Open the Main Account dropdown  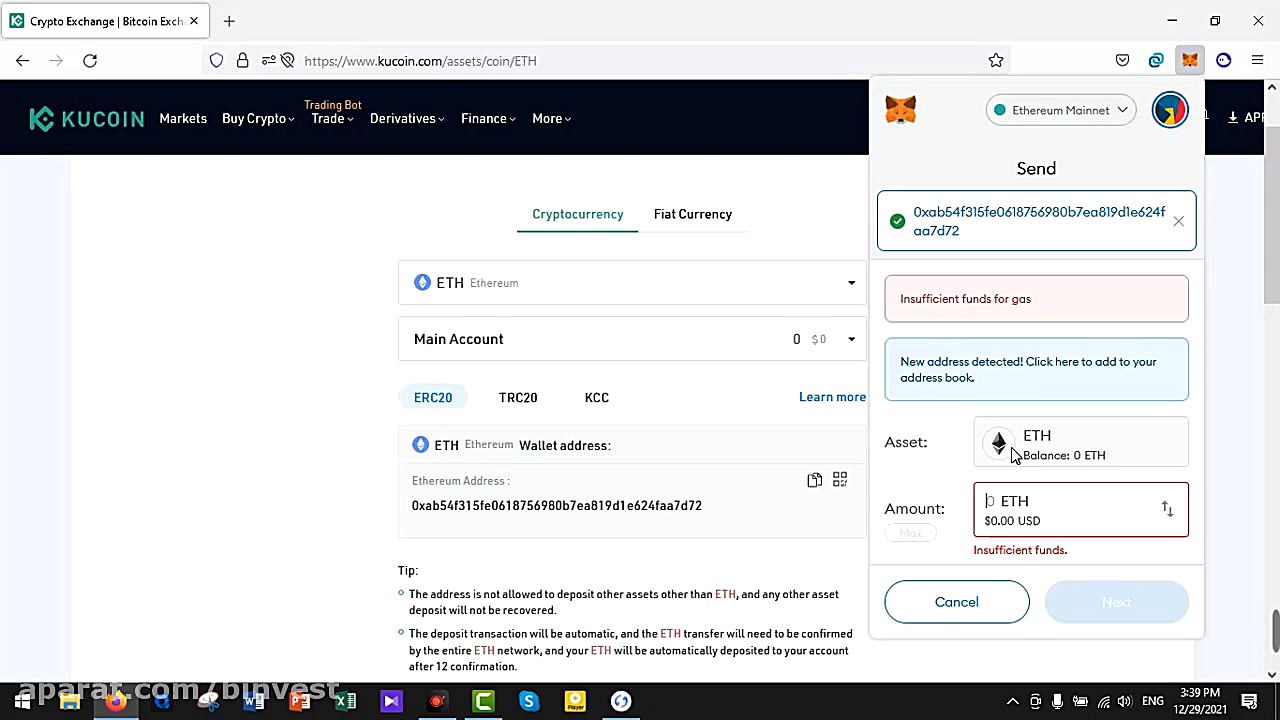[631, 339]
